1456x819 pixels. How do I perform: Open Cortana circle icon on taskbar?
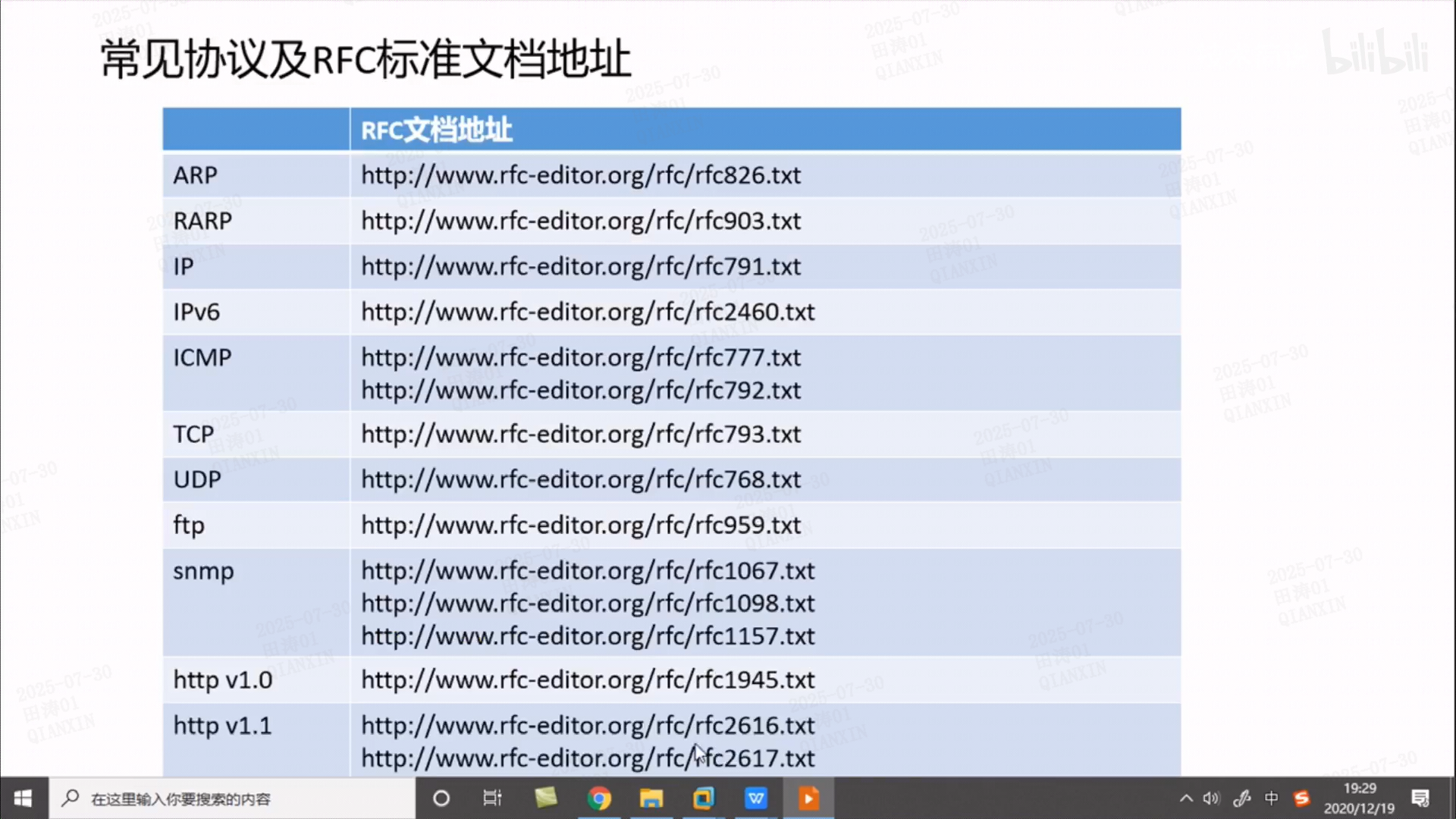click(x=441, y=799)
